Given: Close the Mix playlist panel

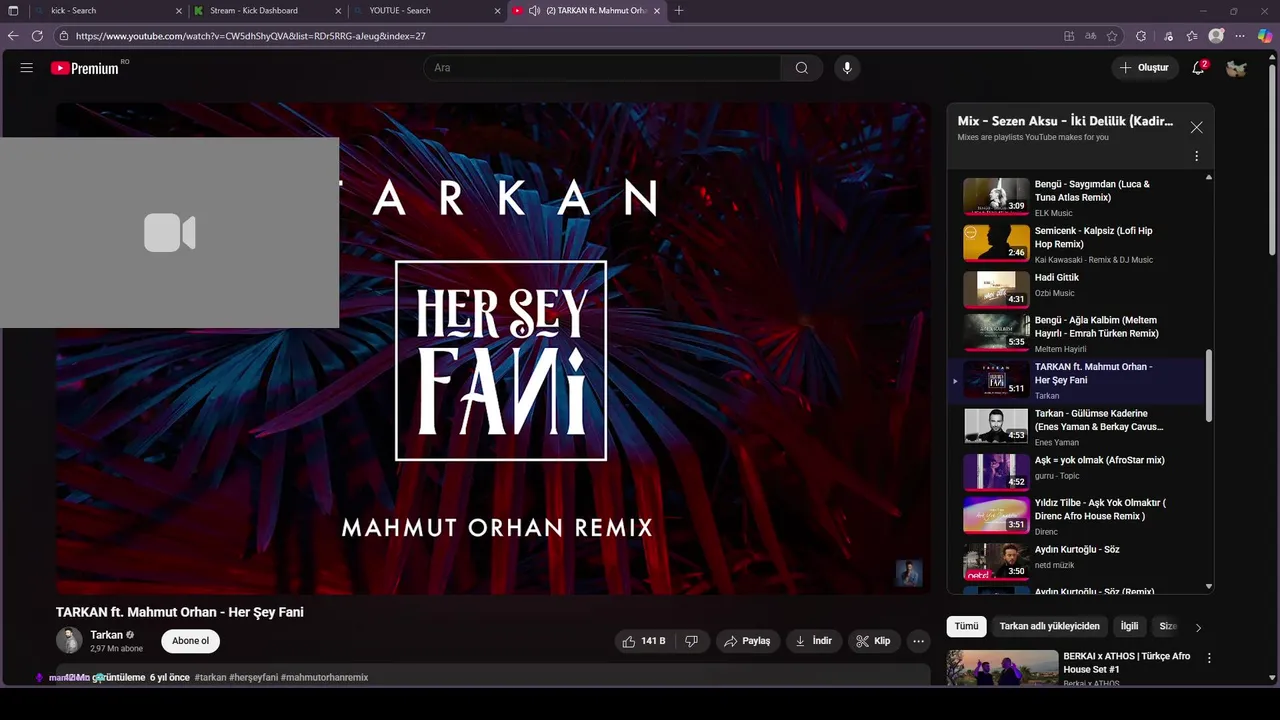Looking at the screenshot, I should click(x=1196, y=127).
